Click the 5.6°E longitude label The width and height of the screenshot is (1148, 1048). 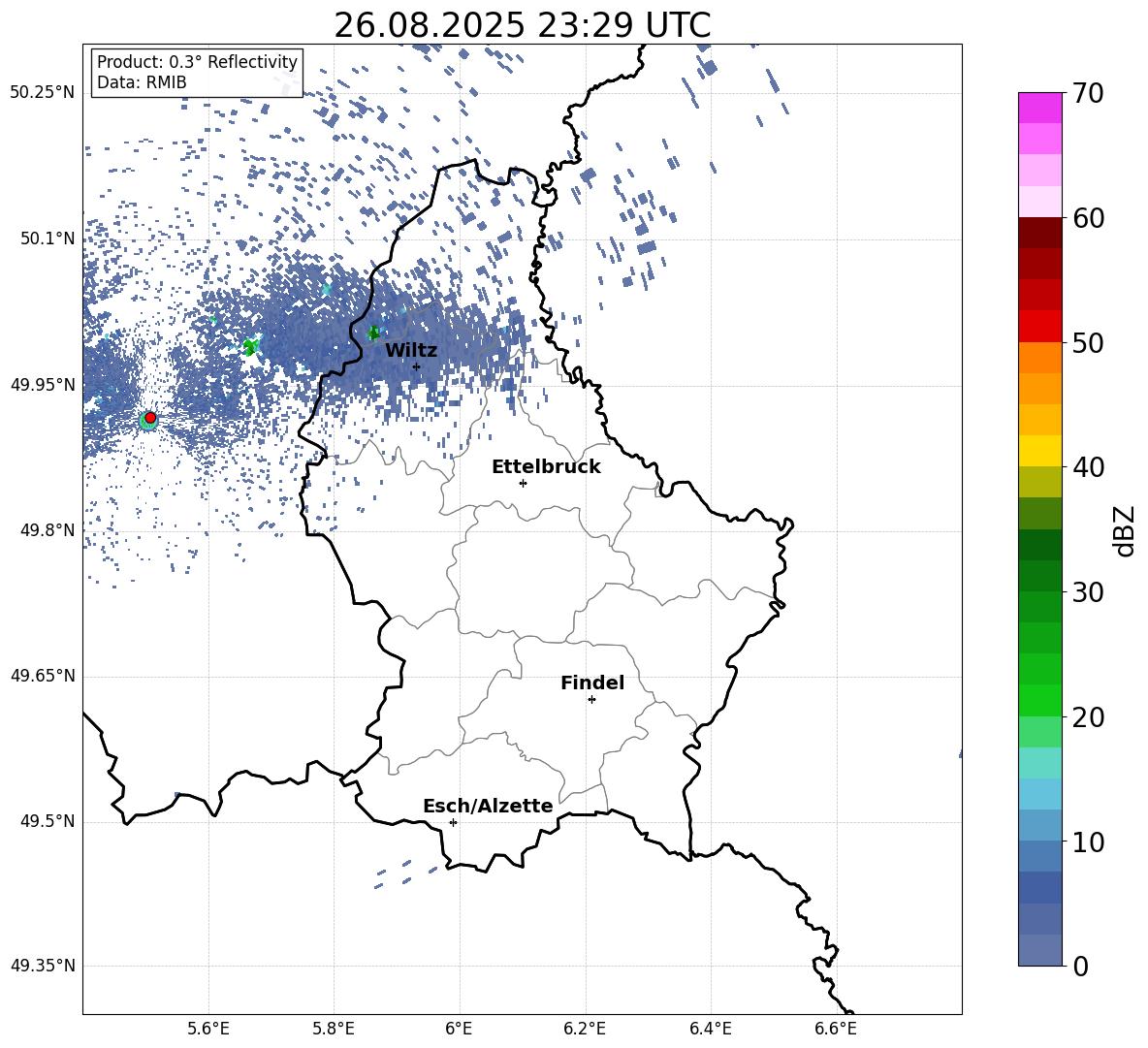coord(208,1029)
